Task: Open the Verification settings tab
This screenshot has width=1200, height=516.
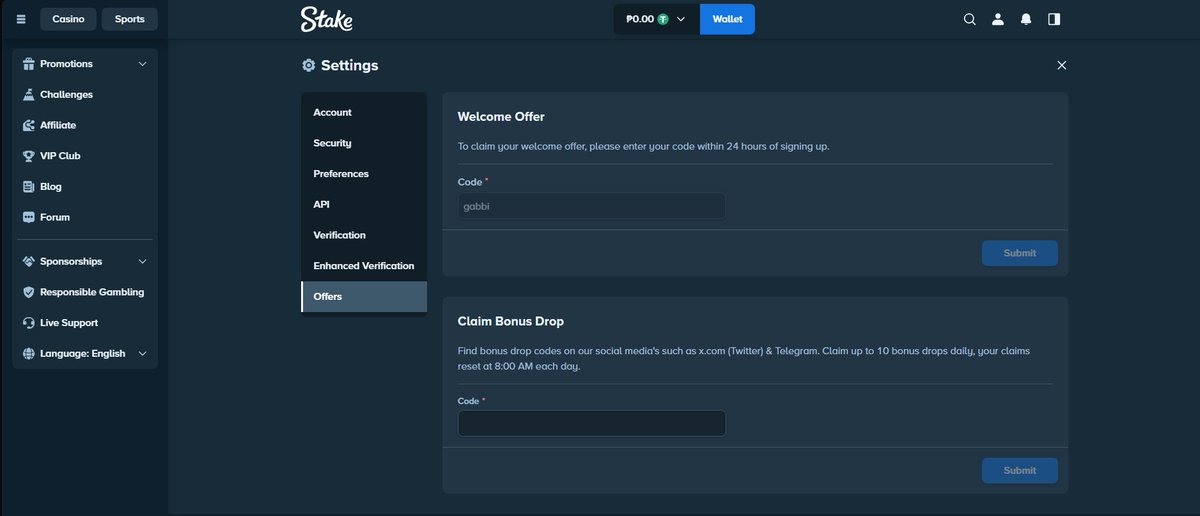Action: [x=364, y=236]
